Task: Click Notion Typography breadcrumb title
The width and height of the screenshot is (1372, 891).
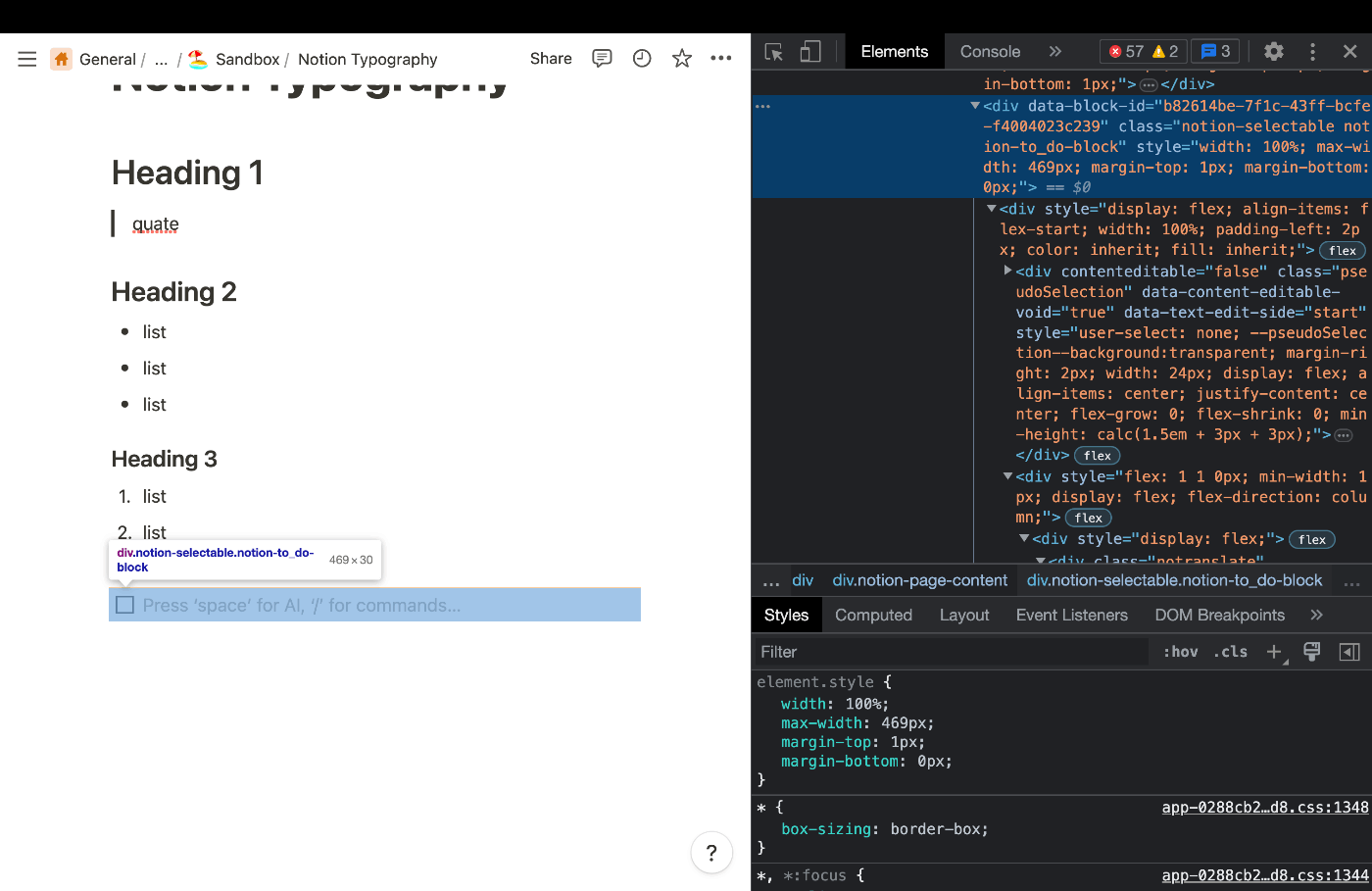Action: (367, 59)
